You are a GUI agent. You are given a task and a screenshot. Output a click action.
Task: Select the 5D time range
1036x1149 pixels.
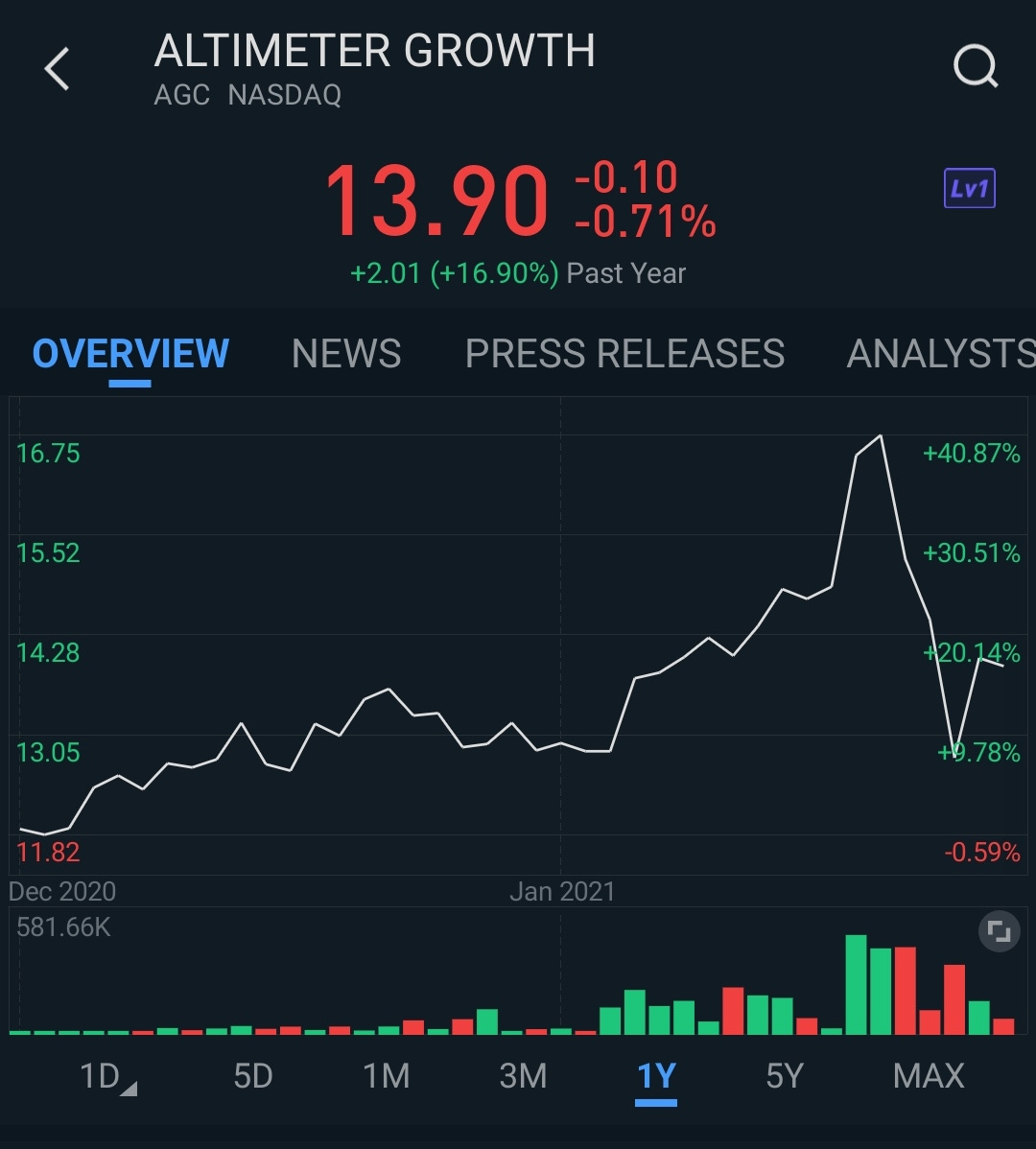tap(253, 1076)
